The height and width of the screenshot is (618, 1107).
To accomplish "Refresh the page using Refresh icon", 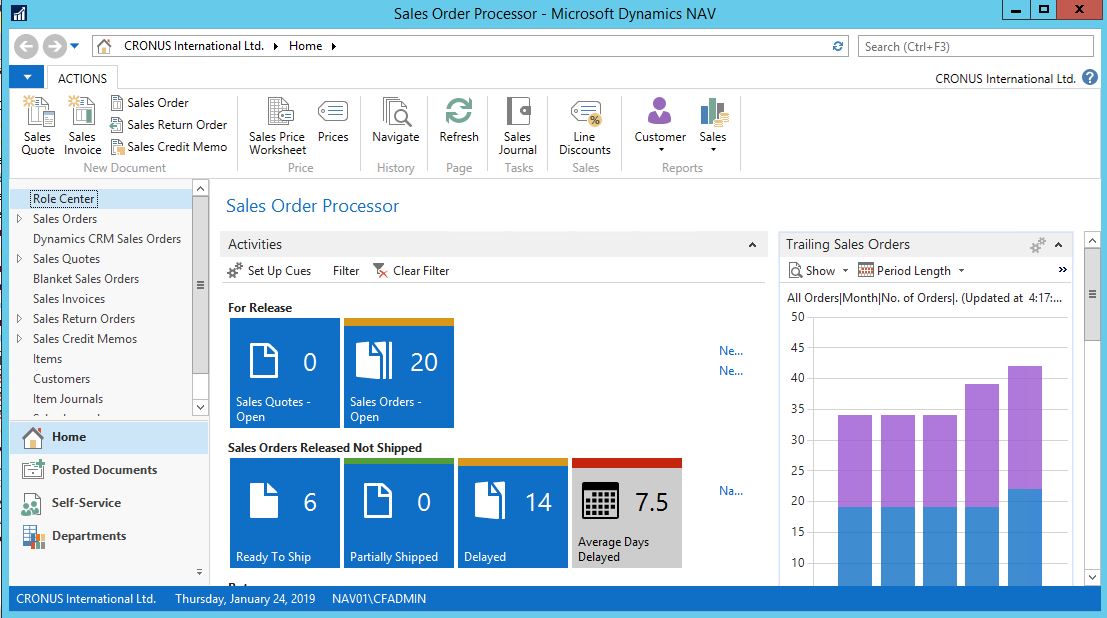I will (459, 122).
